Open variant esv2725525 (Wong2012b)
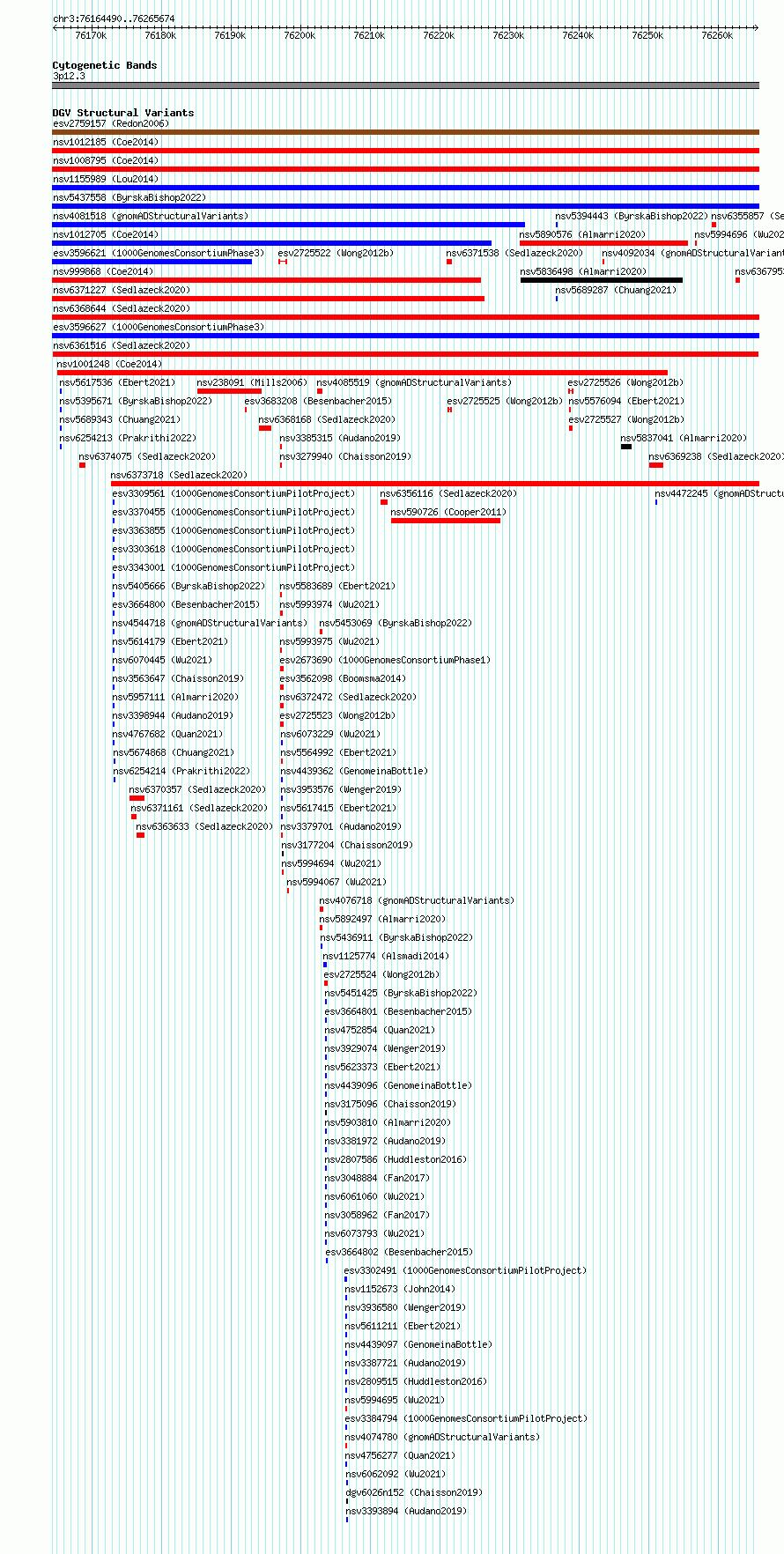The image size is (784, 1554). coord(505,402)
